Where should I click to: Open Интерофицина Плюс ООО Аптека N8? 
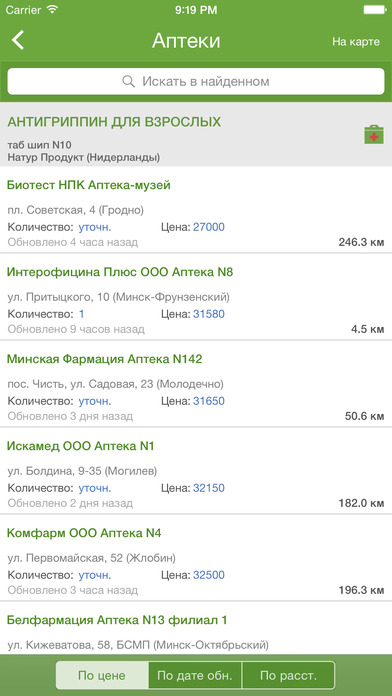[196, 297]
